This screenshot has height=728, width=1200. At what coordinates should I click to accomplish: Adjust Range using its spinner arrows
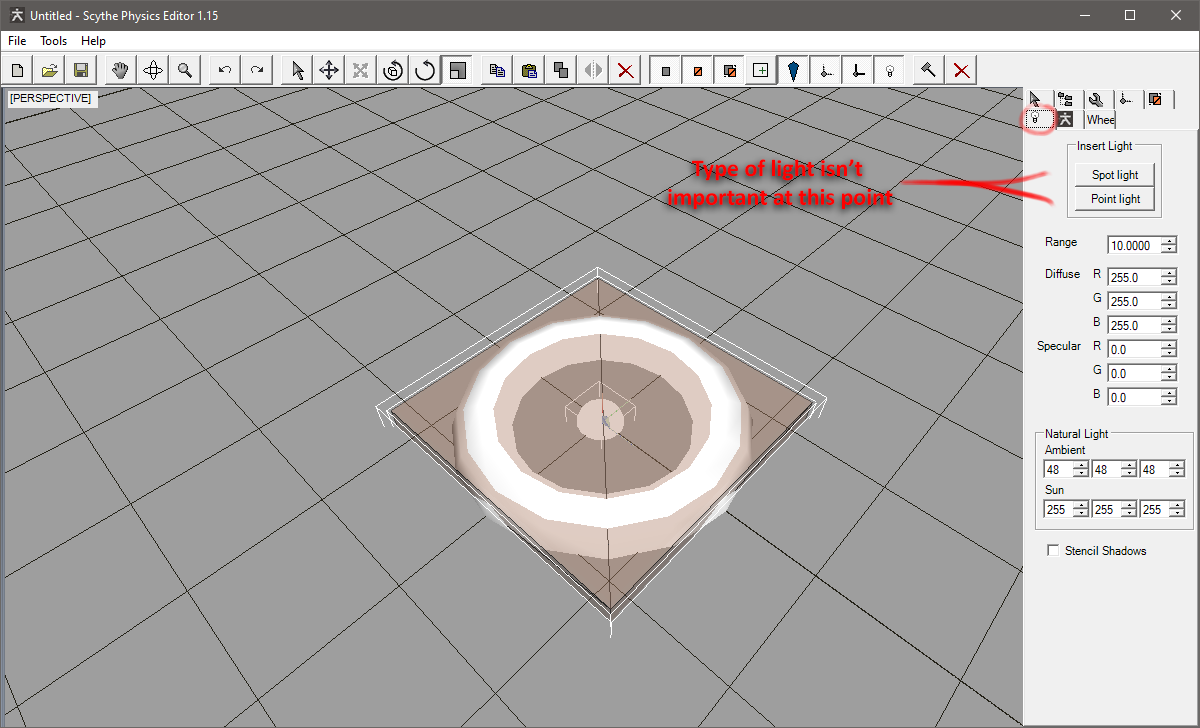pos(1169,245)
